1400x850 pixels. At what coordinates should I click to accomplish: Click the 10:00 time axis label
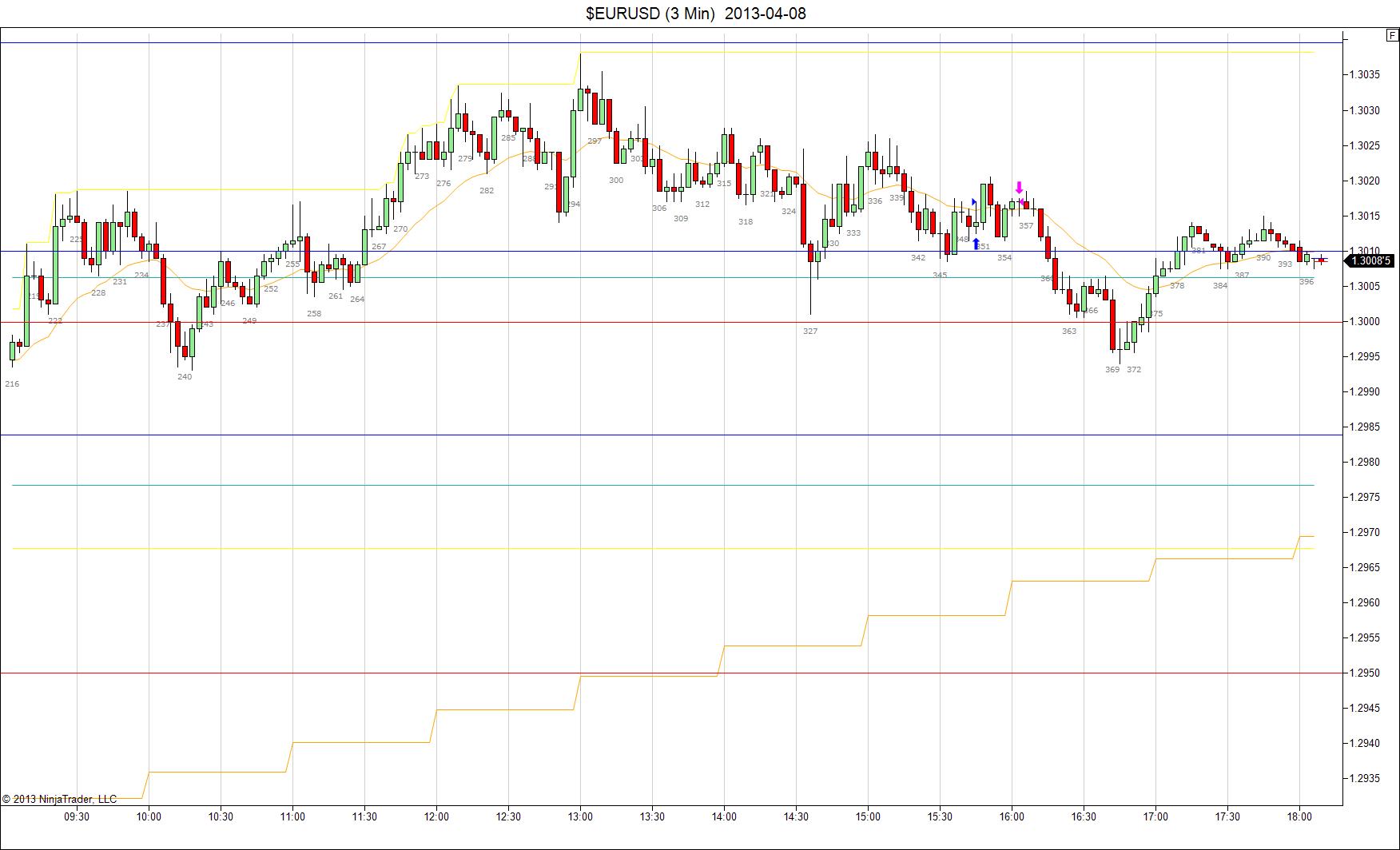point(149,816)
